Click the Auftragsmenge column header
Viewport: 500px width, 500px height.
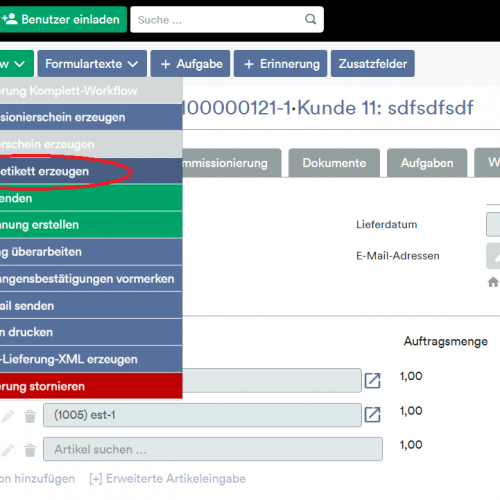(446, 341)
